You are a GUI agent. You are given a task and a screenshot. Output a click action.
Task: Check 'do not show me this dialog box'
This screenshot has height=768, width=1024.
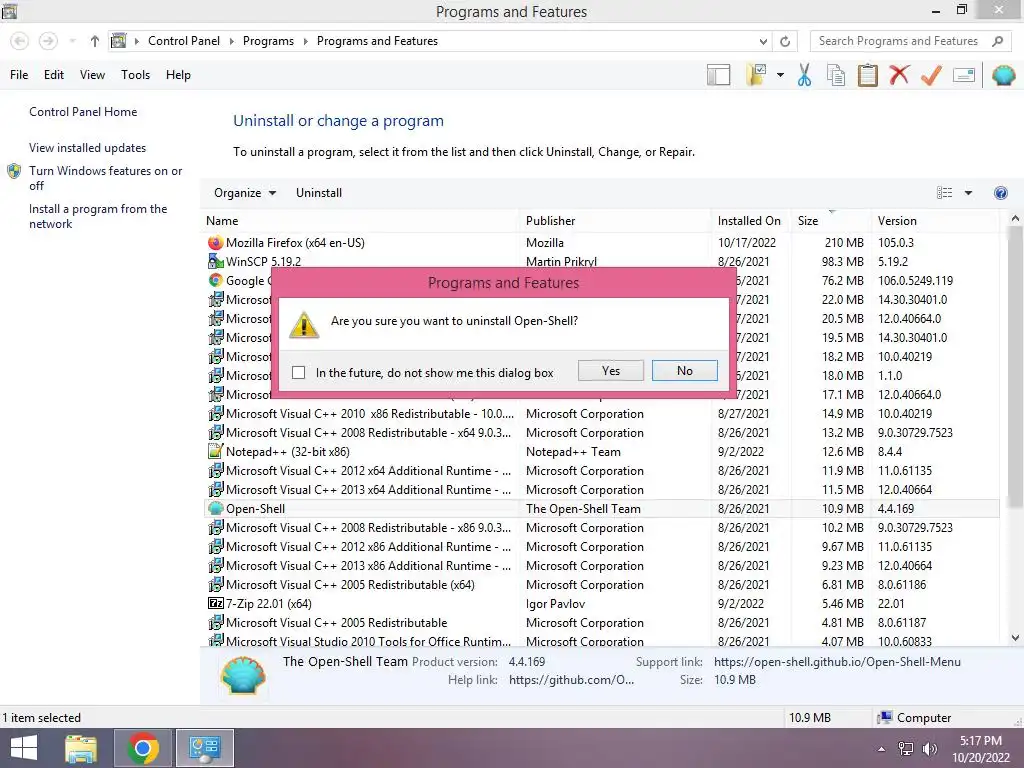pyautogui.click(x=298, y=372)
